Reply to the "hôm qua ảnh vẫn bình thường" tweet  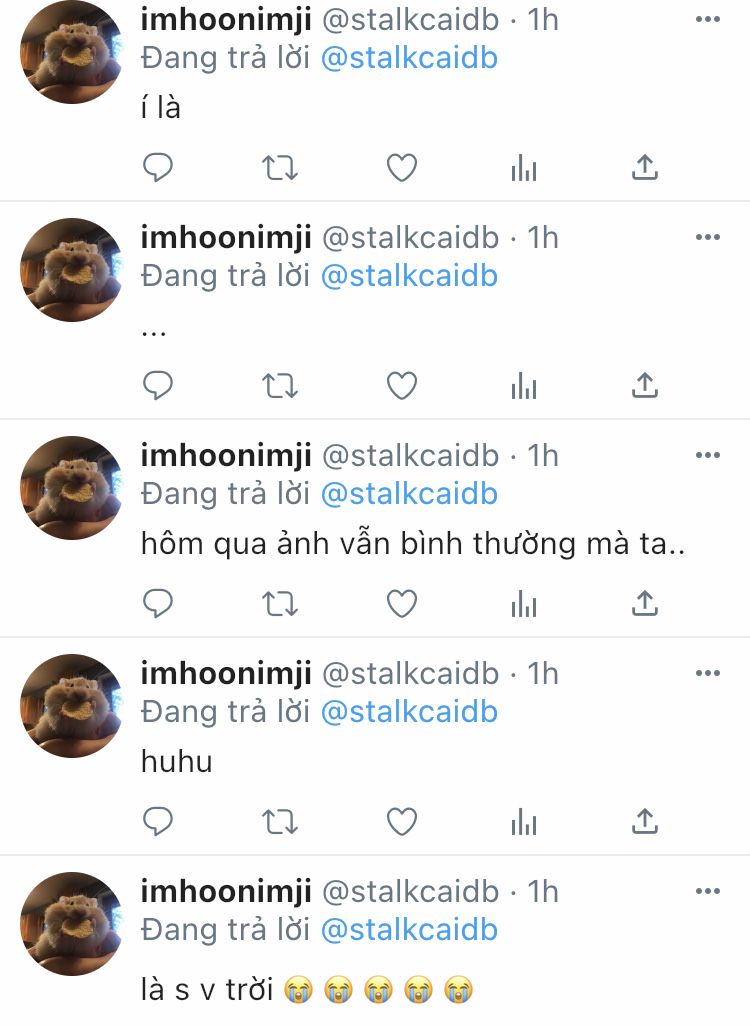point(158,603)
